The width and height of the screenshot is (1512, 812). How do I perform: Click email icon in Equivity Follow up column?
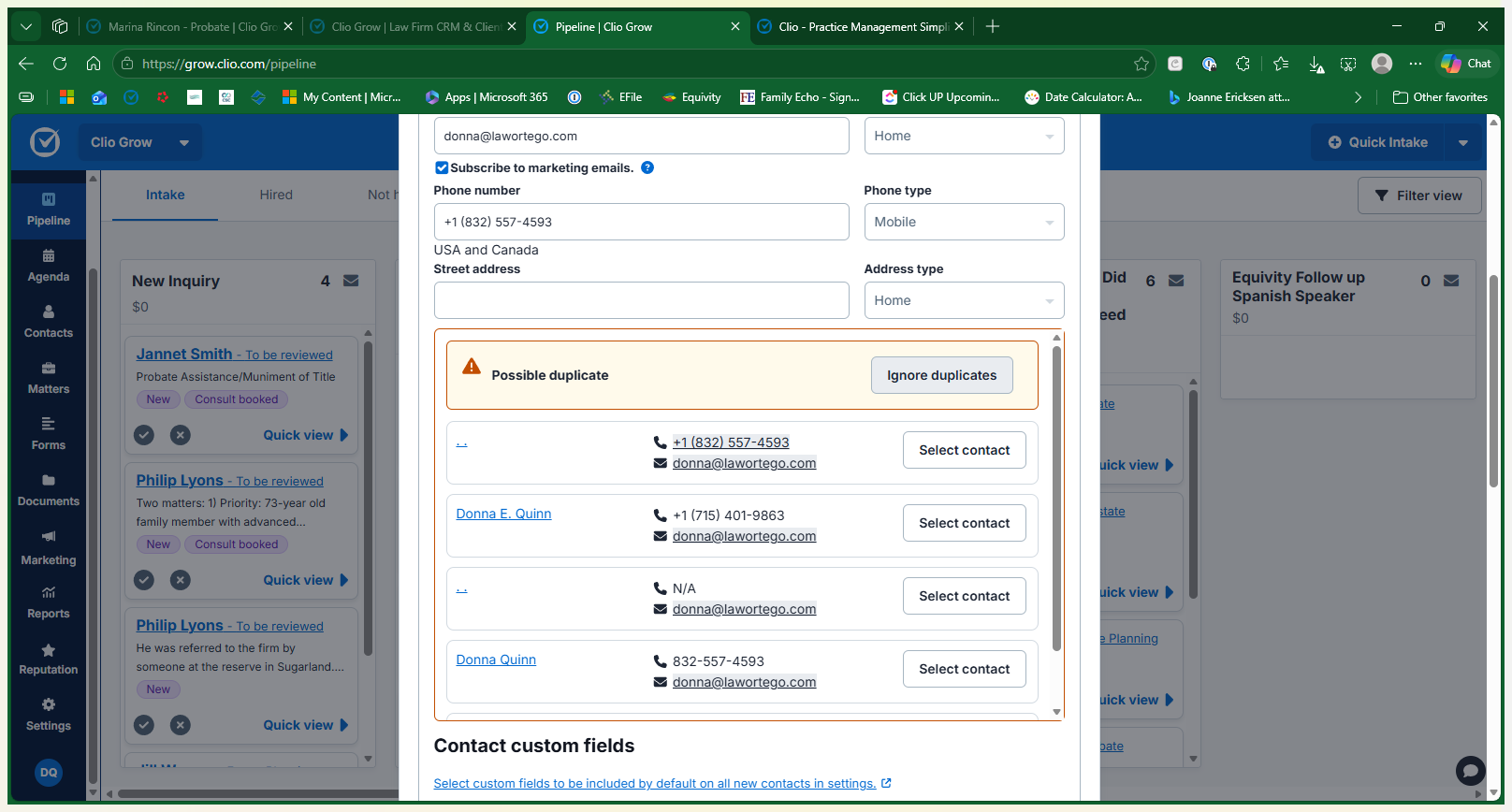1451,281
